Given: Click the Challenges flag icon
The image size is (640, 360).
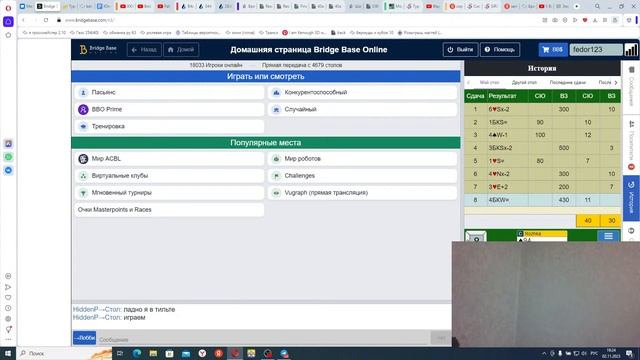Looking at the screenshot, I should click(276, 176).
